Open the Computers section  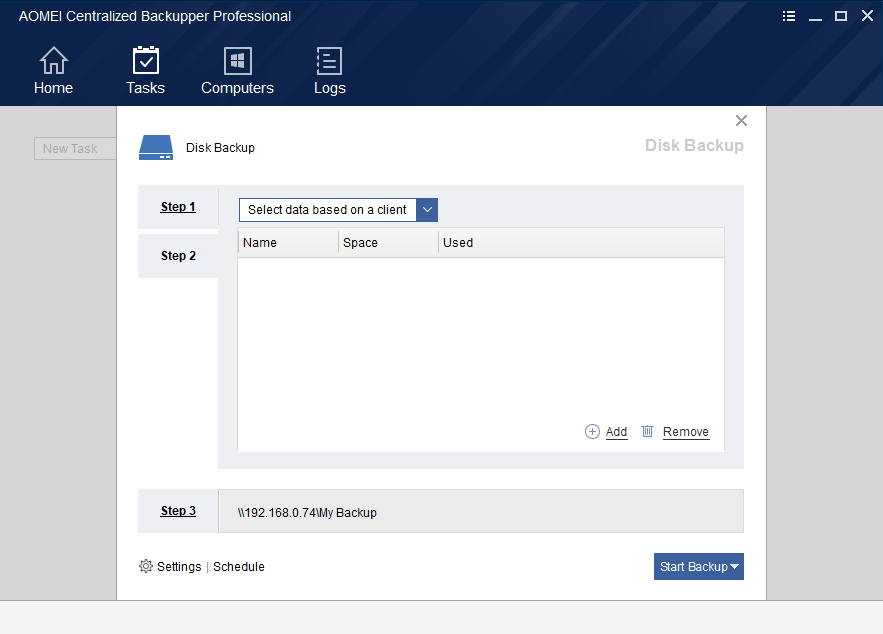tap(237, 71)
